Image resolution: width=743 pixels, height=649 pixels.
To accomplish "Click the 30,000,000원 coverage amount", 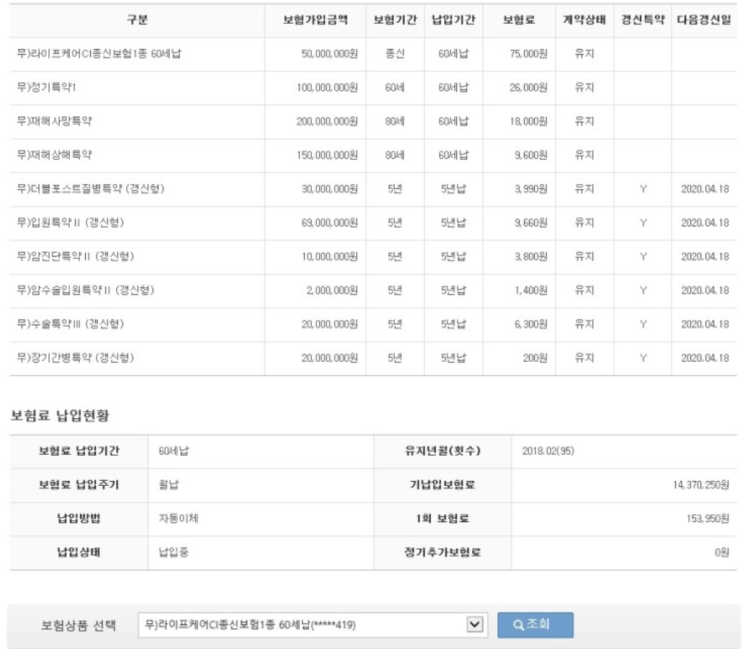I will [330, 189].
